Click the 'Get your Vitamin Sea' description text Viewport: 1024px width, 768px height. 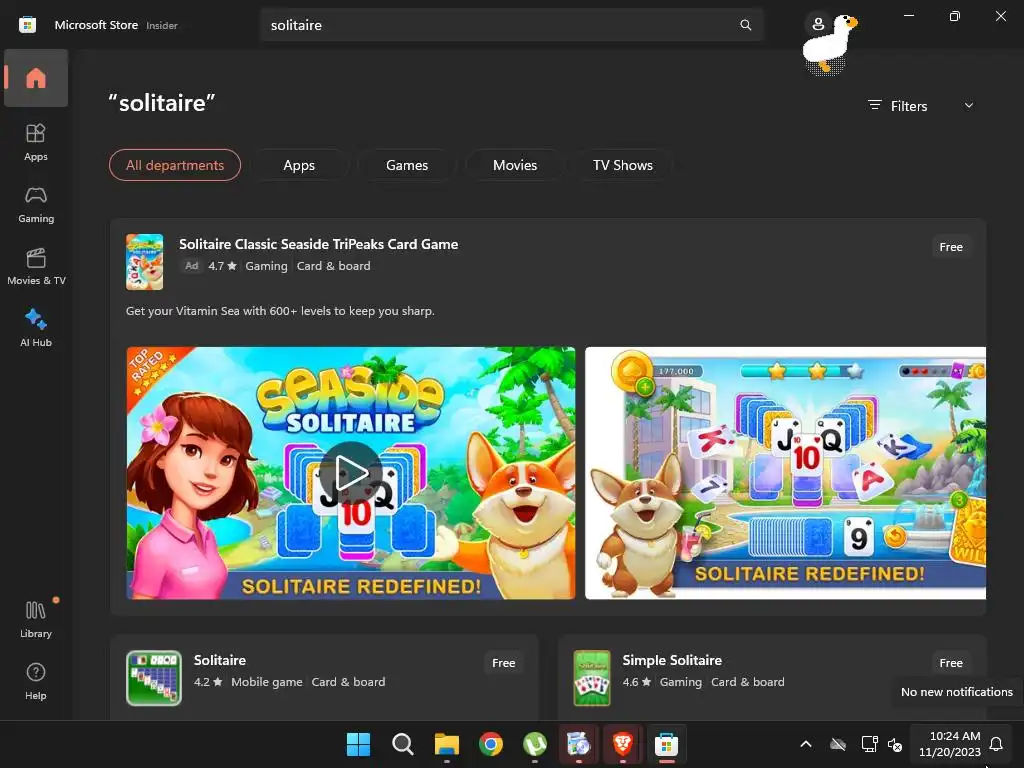tap(280, 311)
